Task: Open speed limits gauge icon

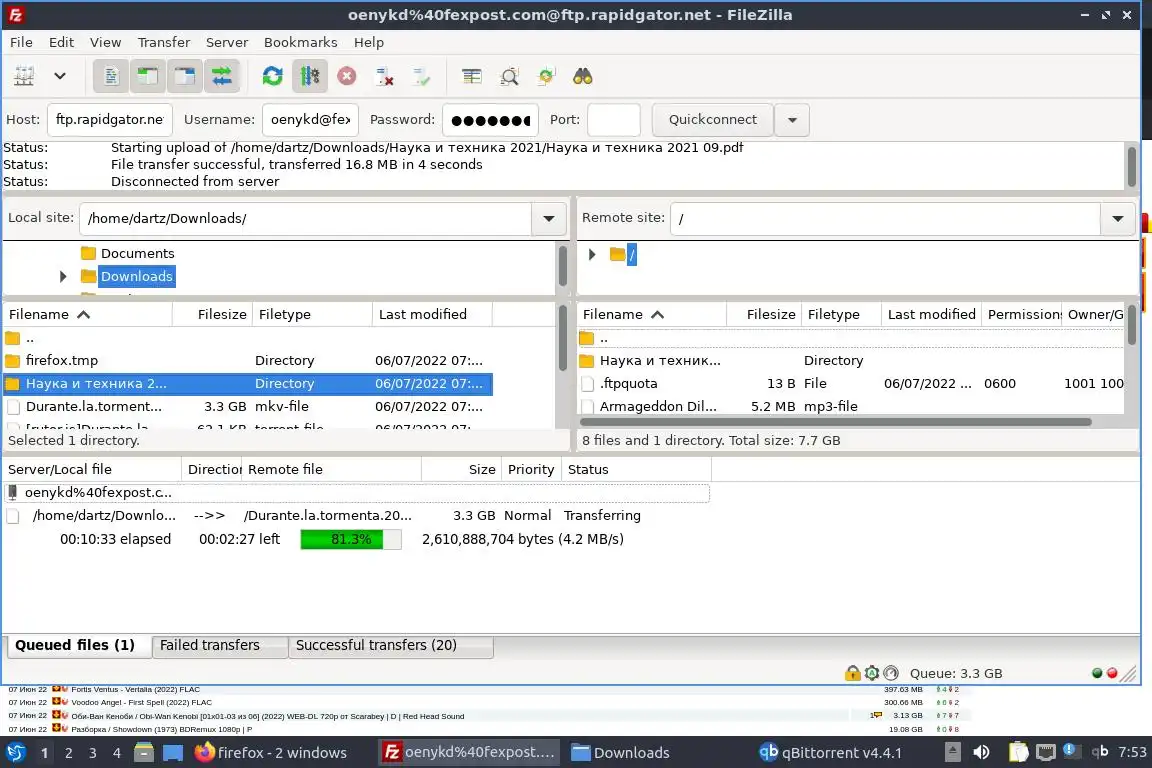Action: (x=891, y=672)
